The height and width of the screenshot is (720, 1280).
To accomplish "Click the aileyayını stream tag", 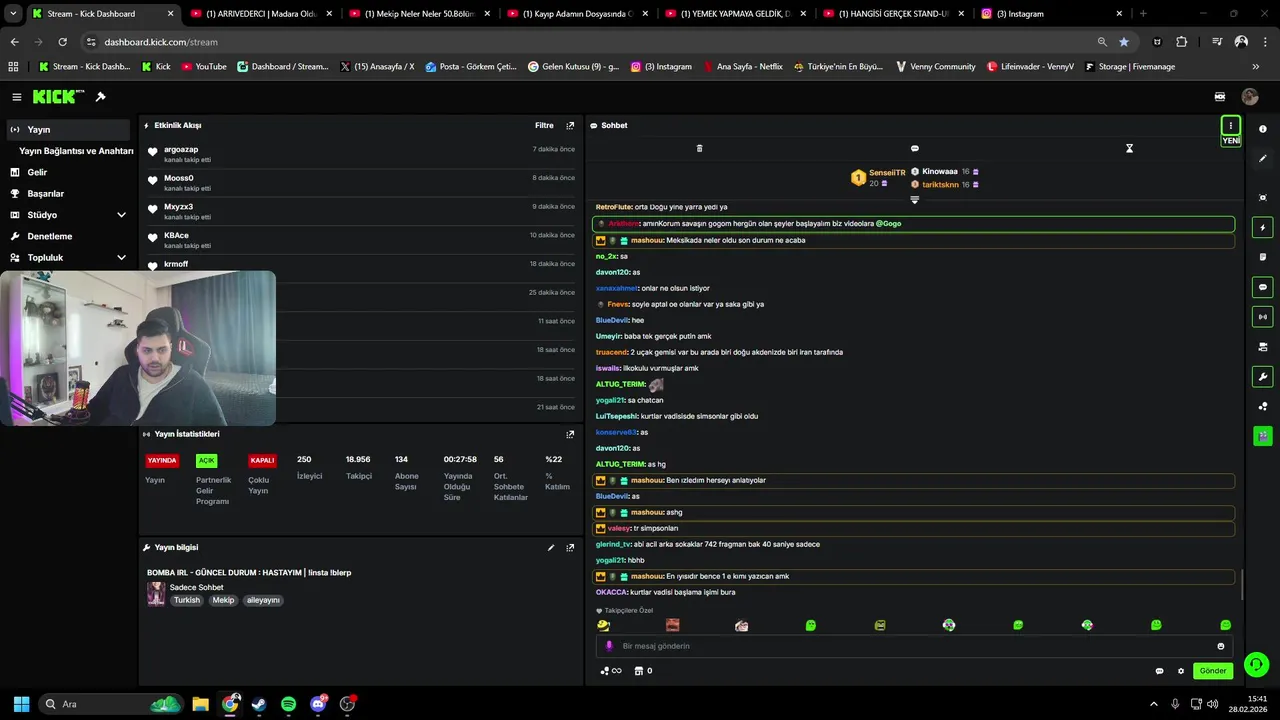I will tap(263, 601).
